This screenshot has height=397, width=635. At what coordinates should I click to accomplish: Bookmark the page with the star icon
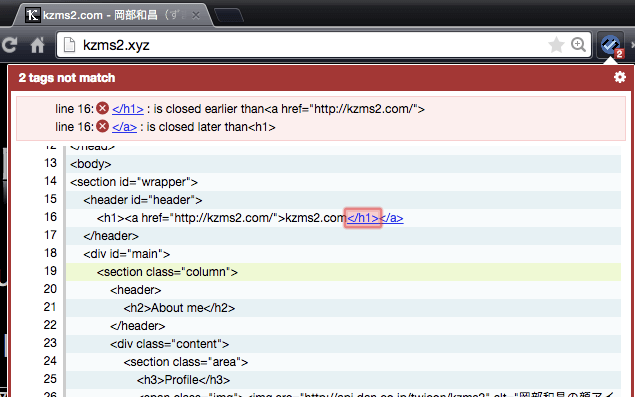click(x=556, y=45)
